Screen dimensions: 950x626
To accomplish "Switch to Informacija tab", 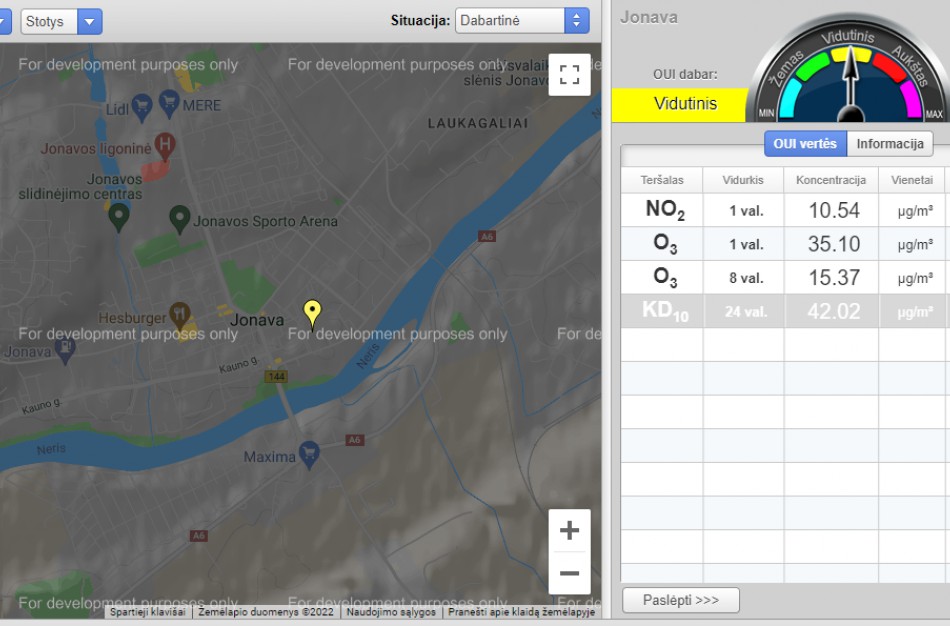I will tap(889, 144).
